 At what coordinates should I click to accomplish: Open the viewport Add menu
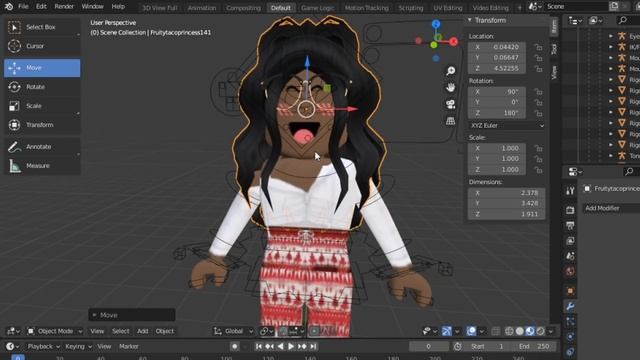(x=142, y=331)
